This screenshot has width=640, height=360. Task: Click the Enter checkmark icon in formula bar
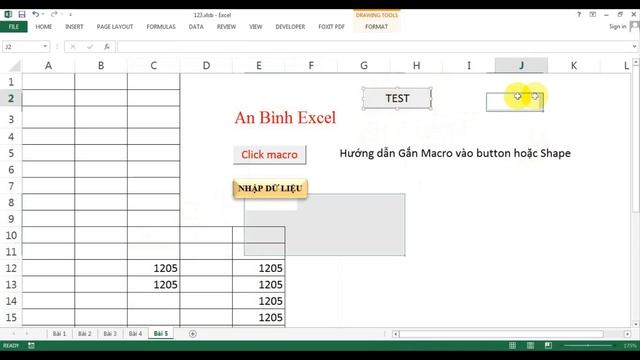point(90,47)
